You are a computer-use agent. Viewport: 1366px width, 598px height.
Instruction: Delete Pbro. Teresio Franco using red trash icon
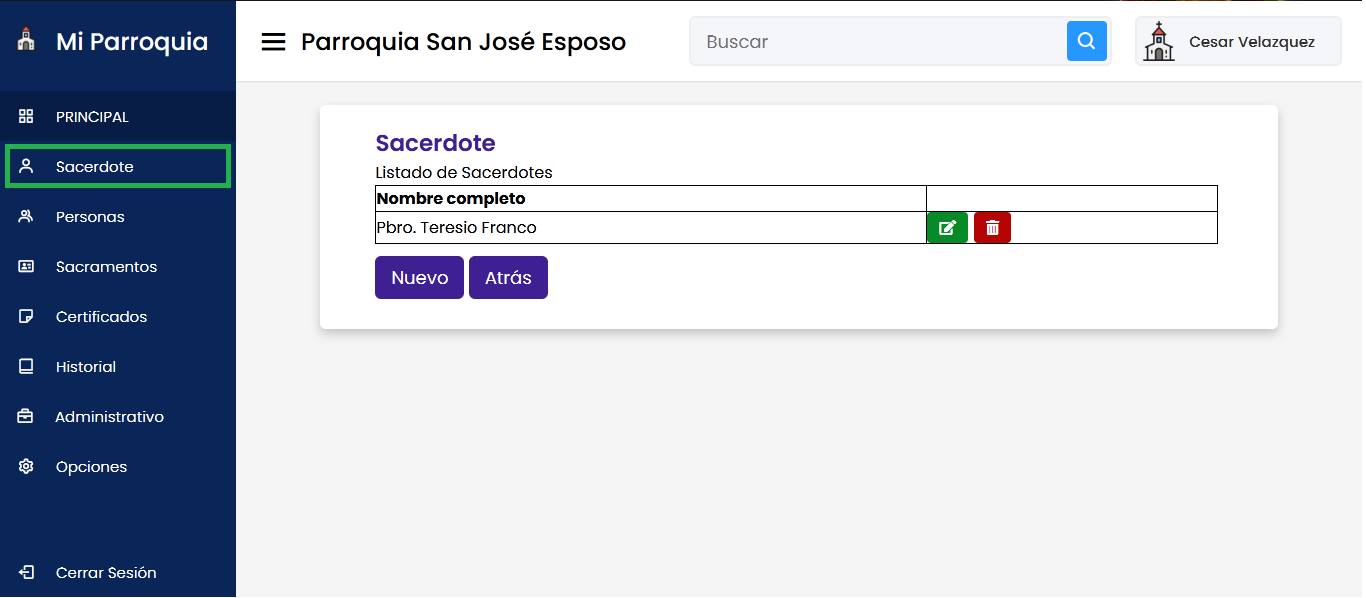pyautogui.click(x=992, y=228)
